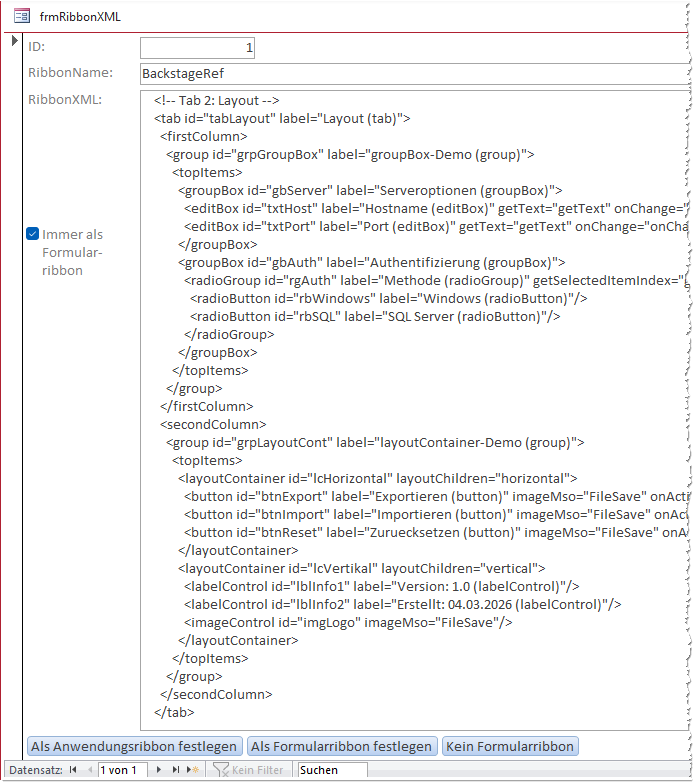Click the groupBox id="gbServer" line
Image resolution: width=696 pixels, height=784 pixels.
[370, 190]
